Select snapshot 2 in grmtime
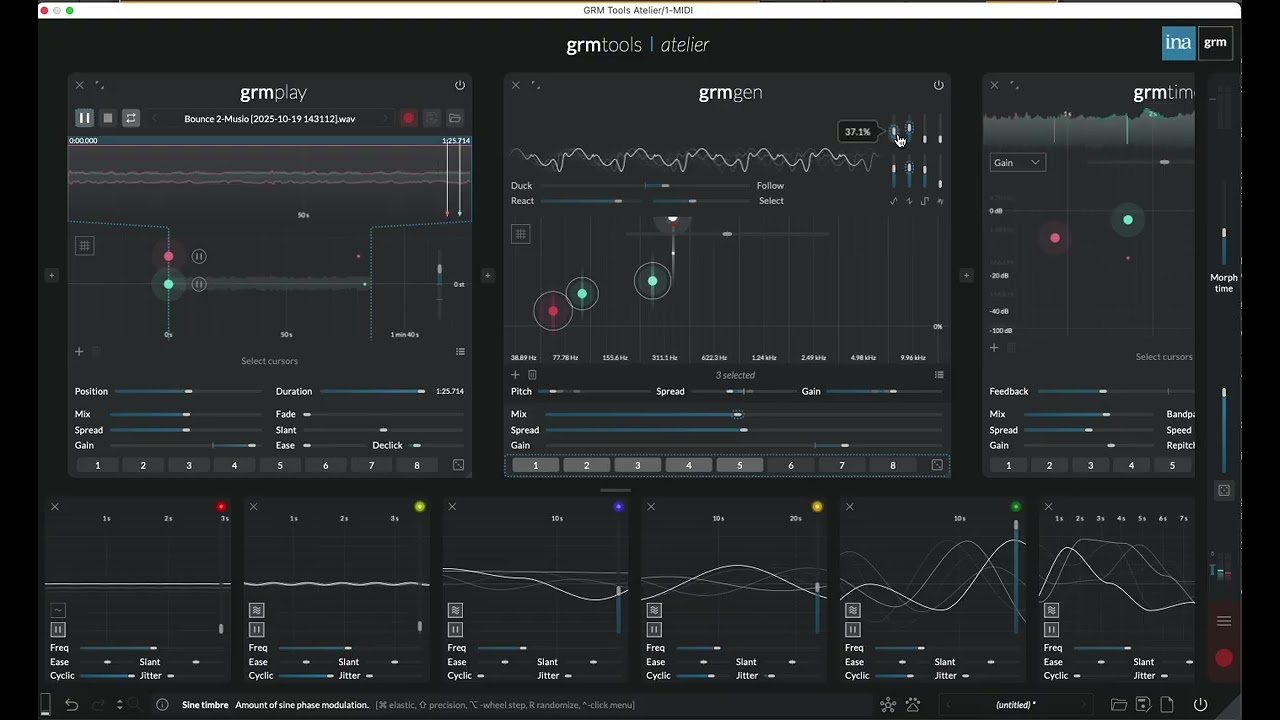The width and height of the screenshot is (1280, 720). click(1049, 465)
